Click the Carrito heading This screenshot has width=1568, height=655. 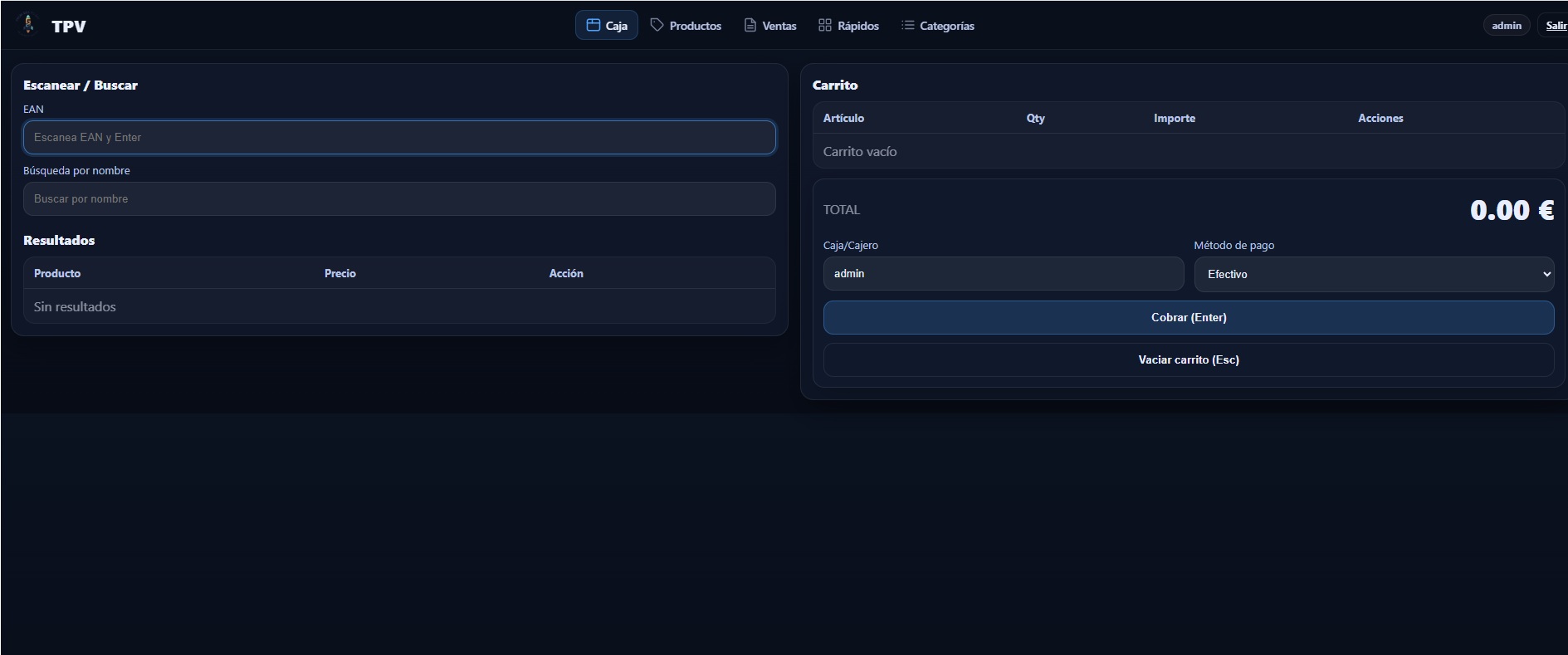[835, 85]
